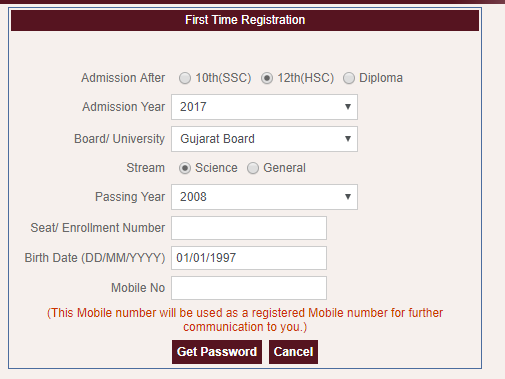Click the Birth Date input field
The width and height of the screenshot is (505, 379).
[x=249, y=258]
